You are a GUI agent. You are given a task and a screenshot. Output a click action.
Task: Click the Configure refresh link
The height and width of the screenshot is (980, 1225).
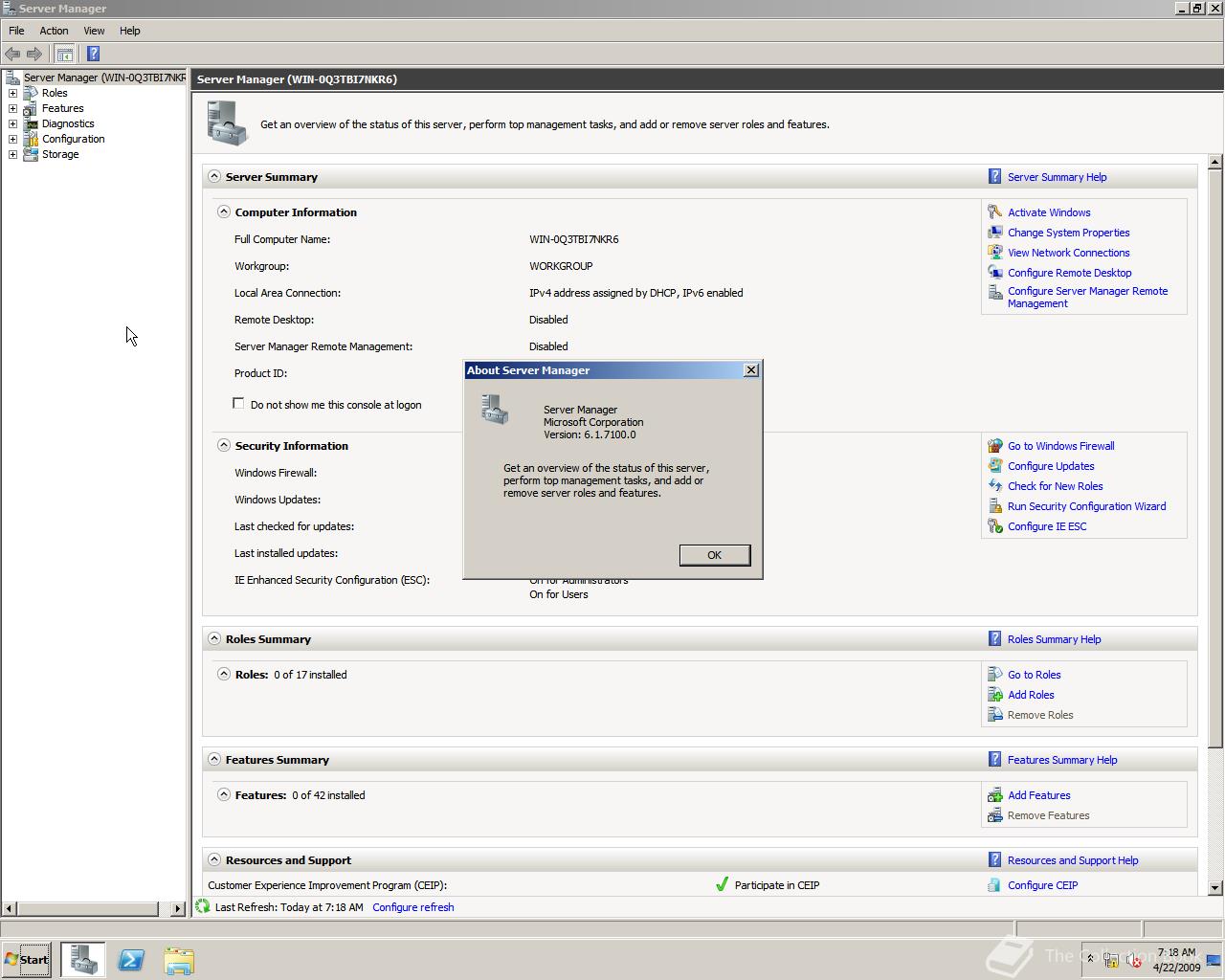click(x=413, y=907)
